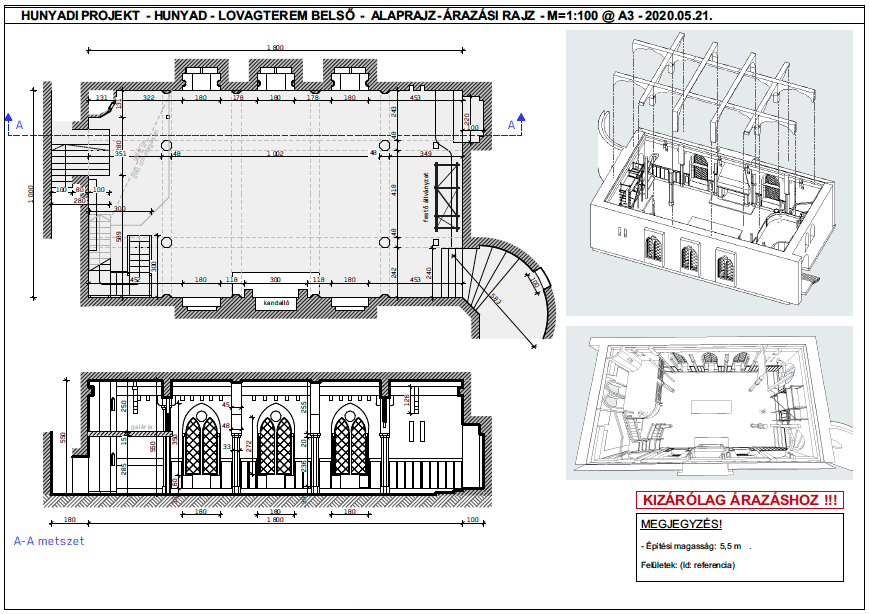Select the left 'A' section marker
Viewport: 870px width, 614px height.
click(19, 125)
